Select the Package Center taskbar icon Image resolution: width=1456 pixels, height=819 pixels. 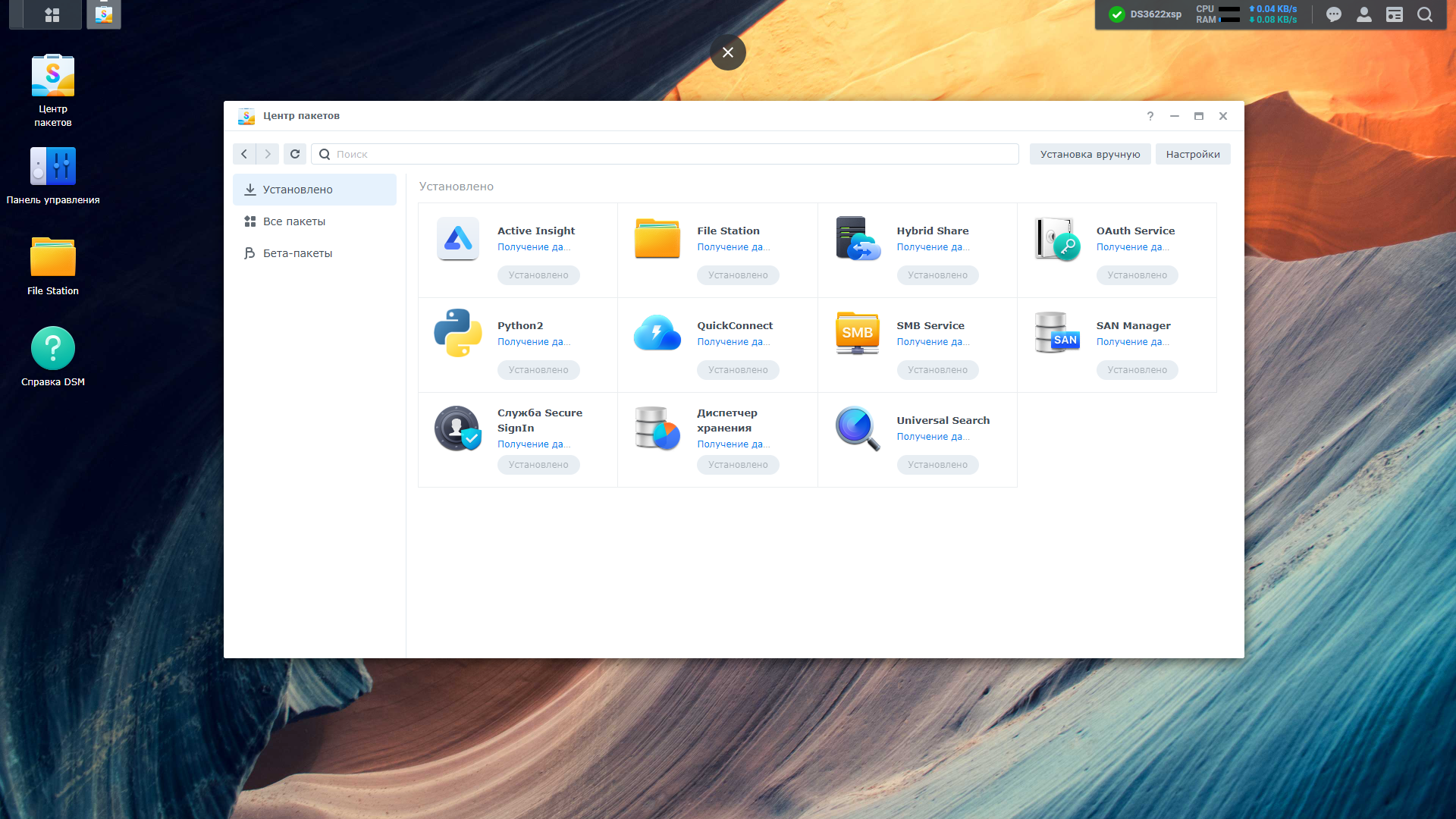(104, 14)
